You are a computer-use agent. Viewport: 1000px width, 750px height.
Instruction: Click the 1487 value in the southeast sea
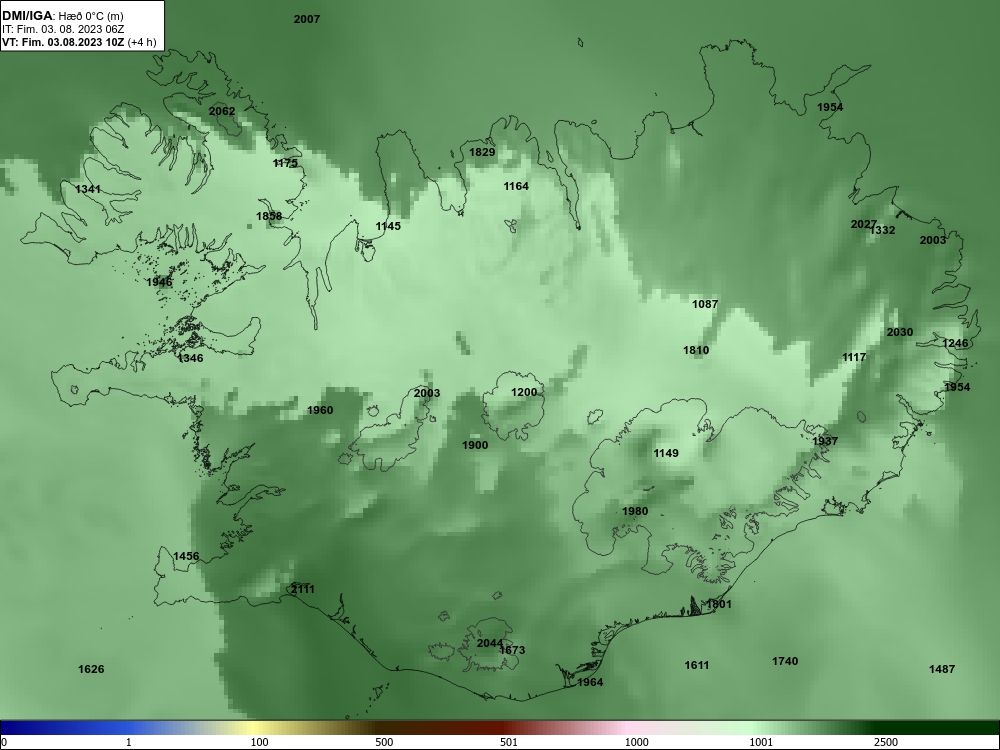[x=942, y=669]
